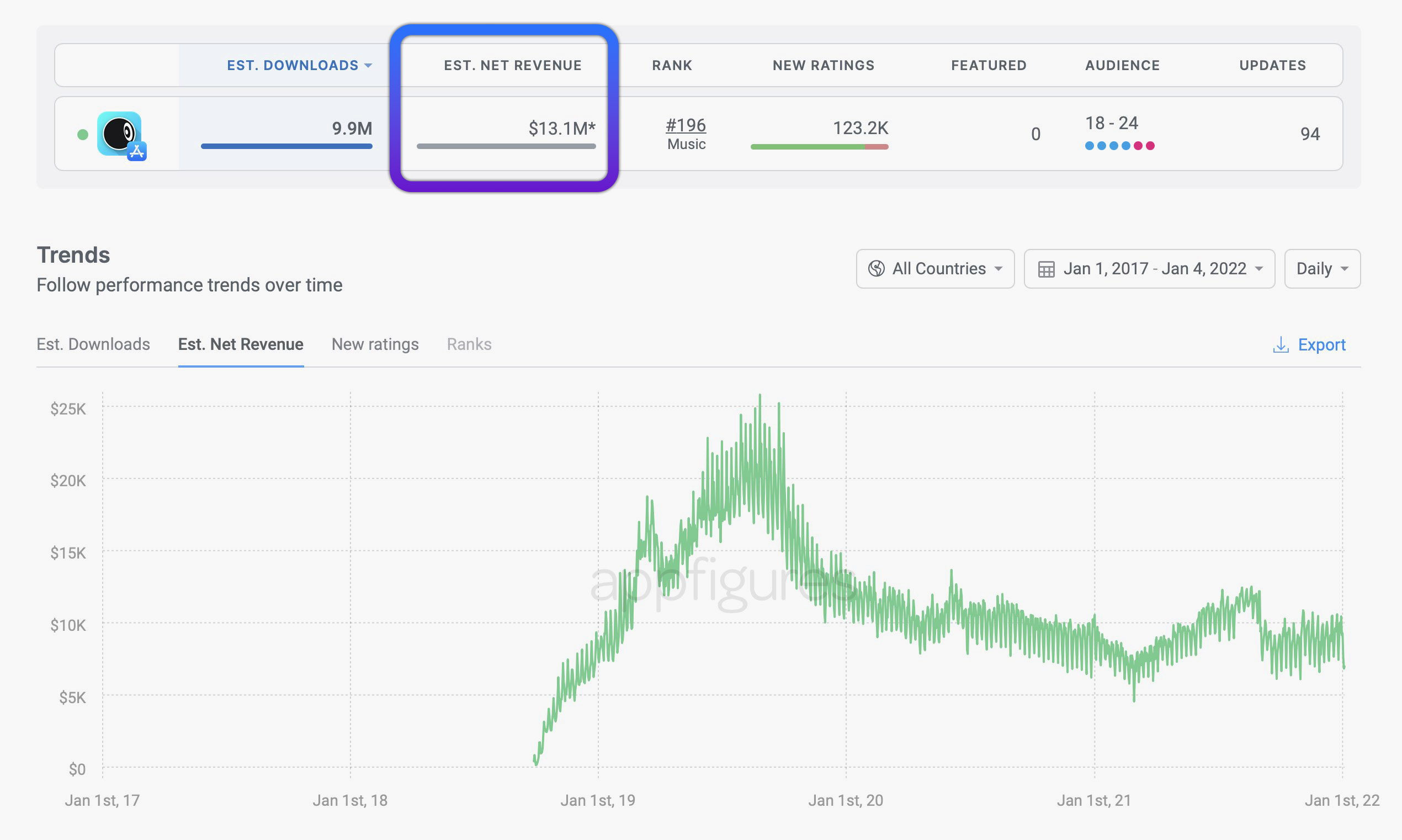Screen dimensions: 1402x840
Task: Switch to the New ratings tab
Action: [375, 344]
